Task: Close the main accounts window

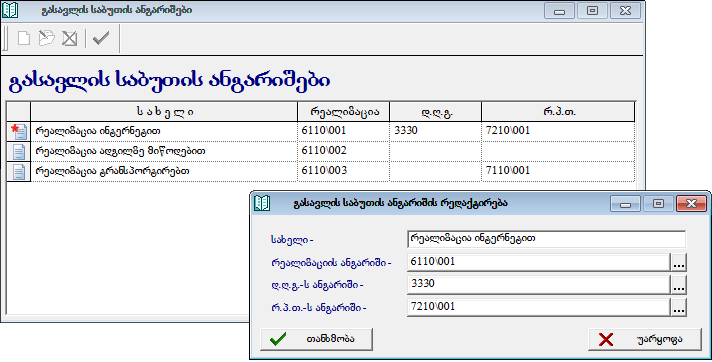Action: click(x=626, y=11)
